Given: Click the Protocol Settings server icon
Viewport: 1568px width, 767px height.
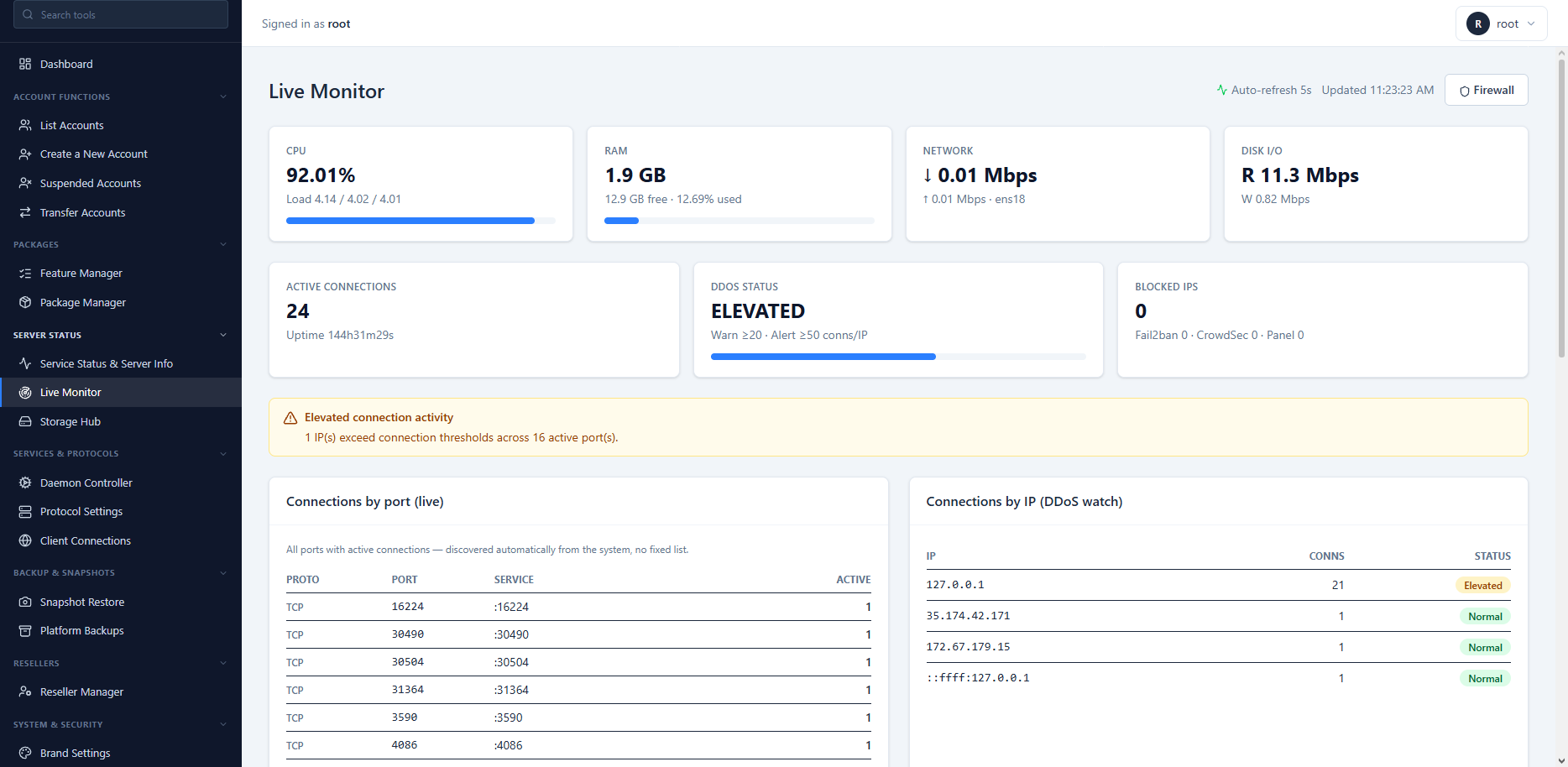Looking at the screenshot, I should pyautogui.click(x=25, y=511).
